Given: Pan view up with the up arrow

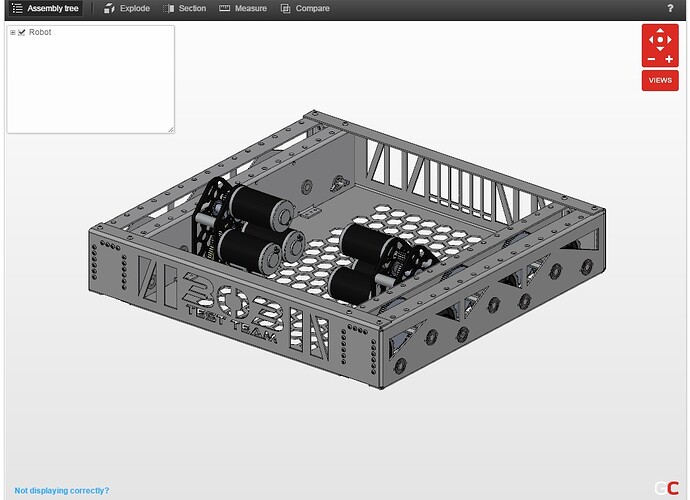Looking at the screenshot, I should [x=660, y=30].
